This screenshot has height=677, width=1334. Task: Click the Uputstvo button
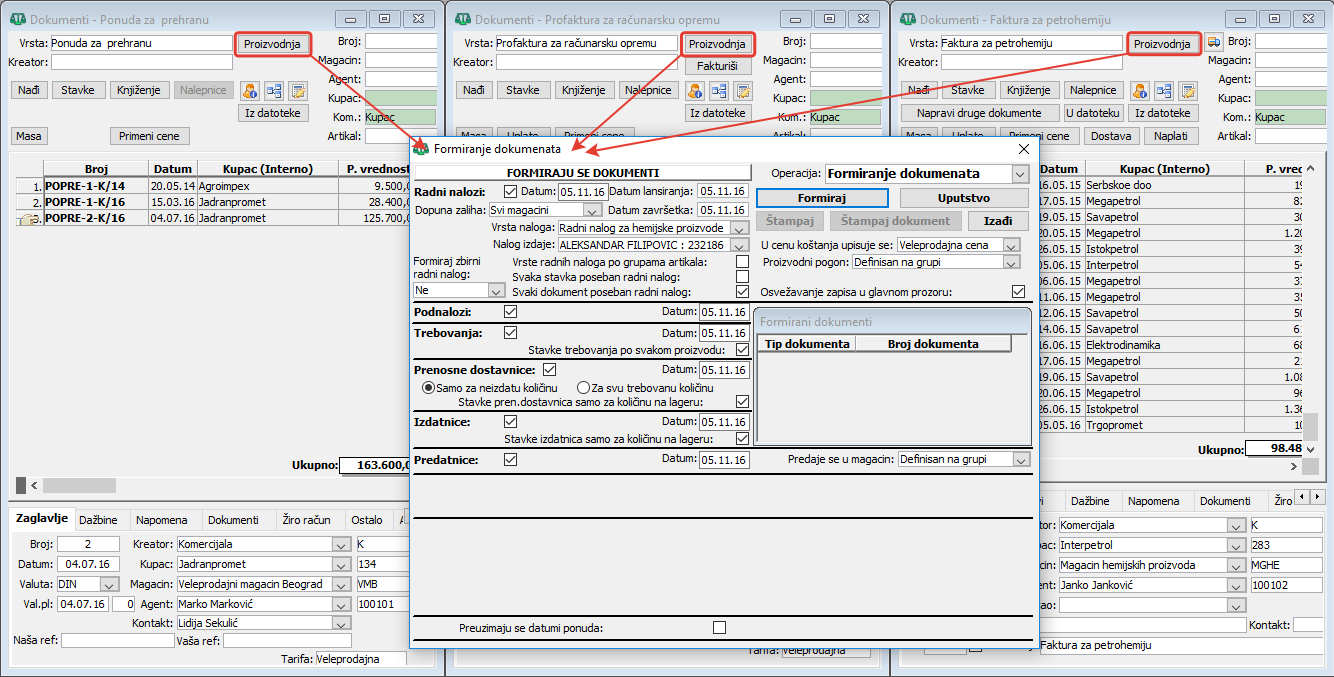(964, 198)
